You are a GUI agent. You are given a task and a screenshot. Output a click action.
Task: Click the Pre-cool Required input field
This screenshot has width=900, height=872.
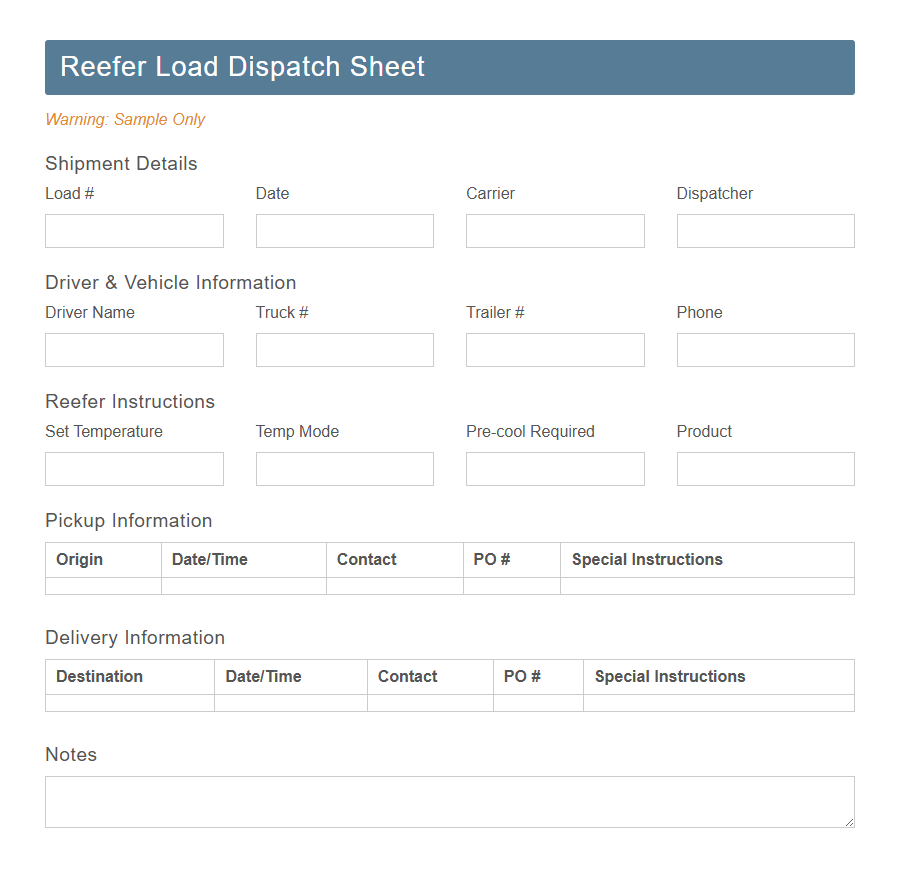coord(555,469)
